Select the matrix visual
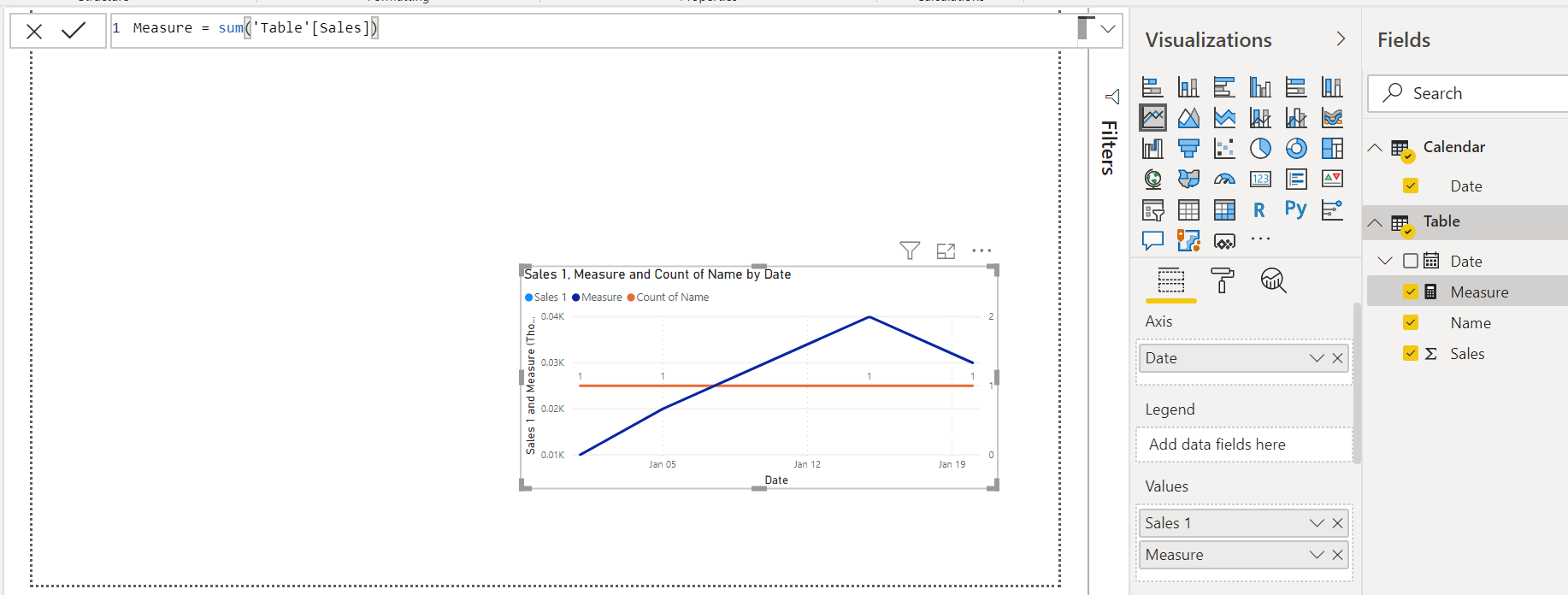The height and width of the screenshot is (595, 1568). pyautogui.click(x=1224, y=210)
